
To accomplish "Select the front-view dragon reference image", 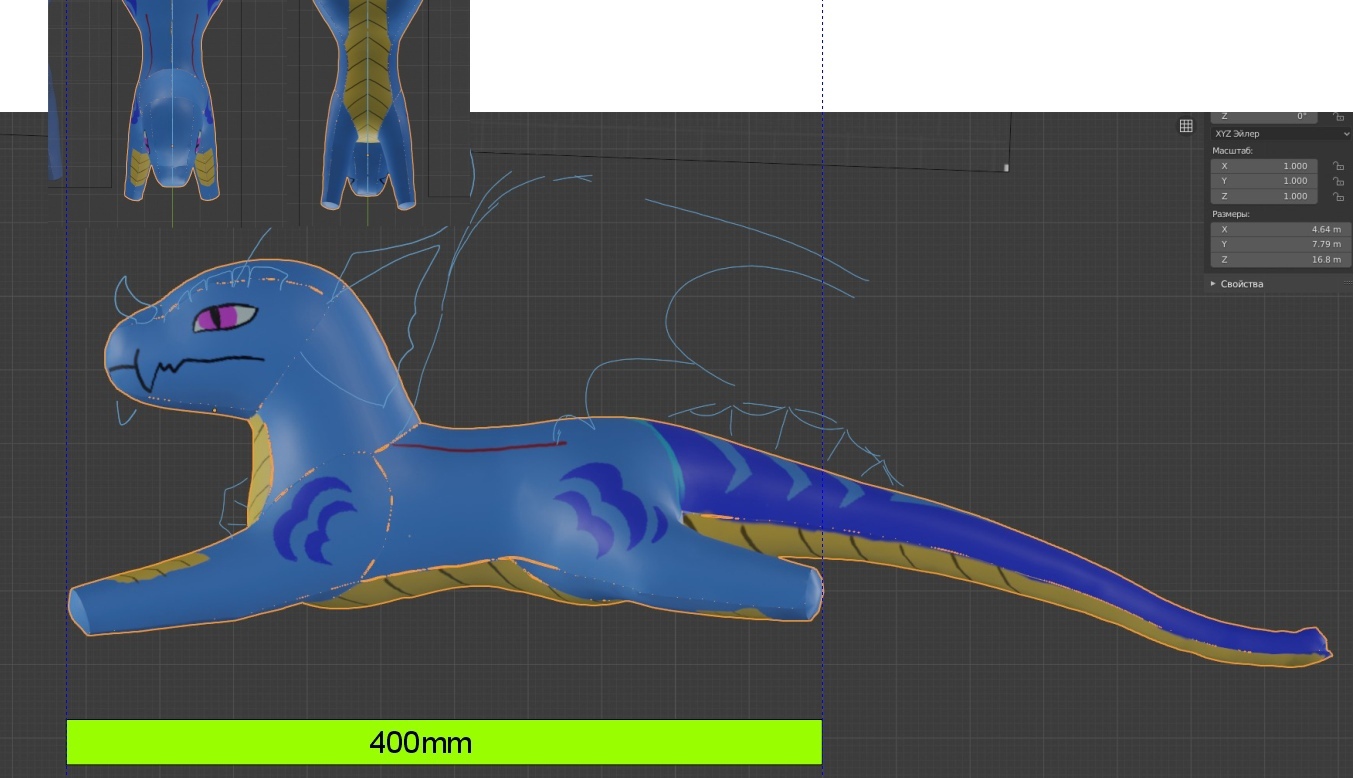I will pos(172,110).
